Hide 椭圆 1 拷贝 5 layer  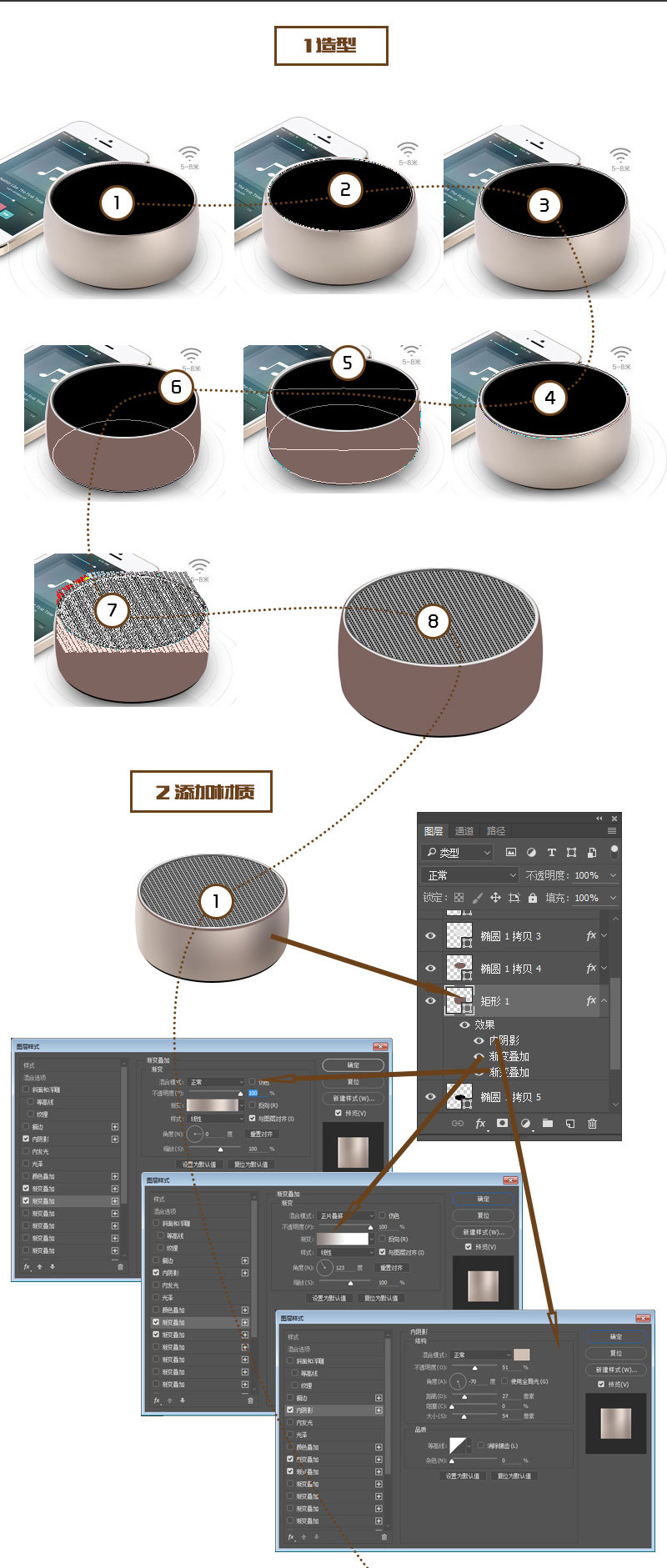click(430, 1096)
